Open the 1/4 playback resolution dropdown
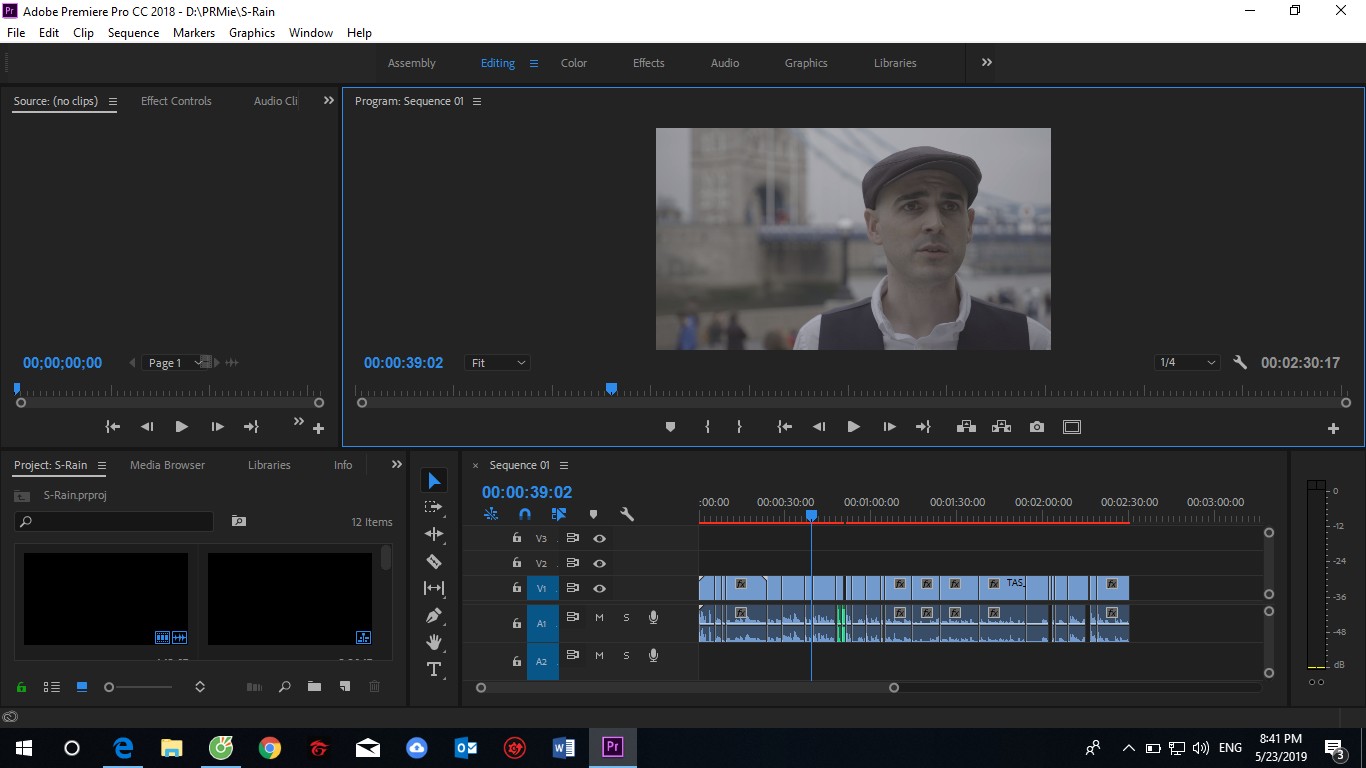The width and height of the screenshot is (1366, 768). coord(1187,363)
